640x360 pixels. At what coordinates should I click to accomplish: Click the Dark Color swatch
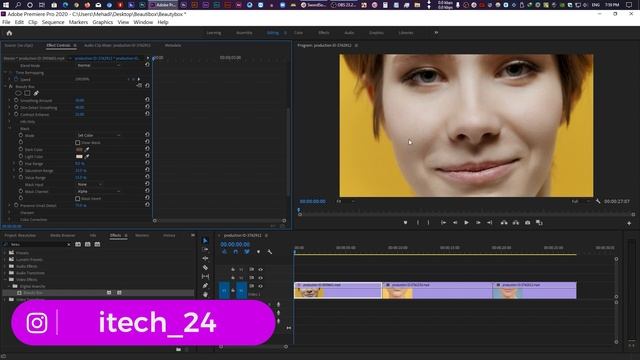[x=79, y=149]
